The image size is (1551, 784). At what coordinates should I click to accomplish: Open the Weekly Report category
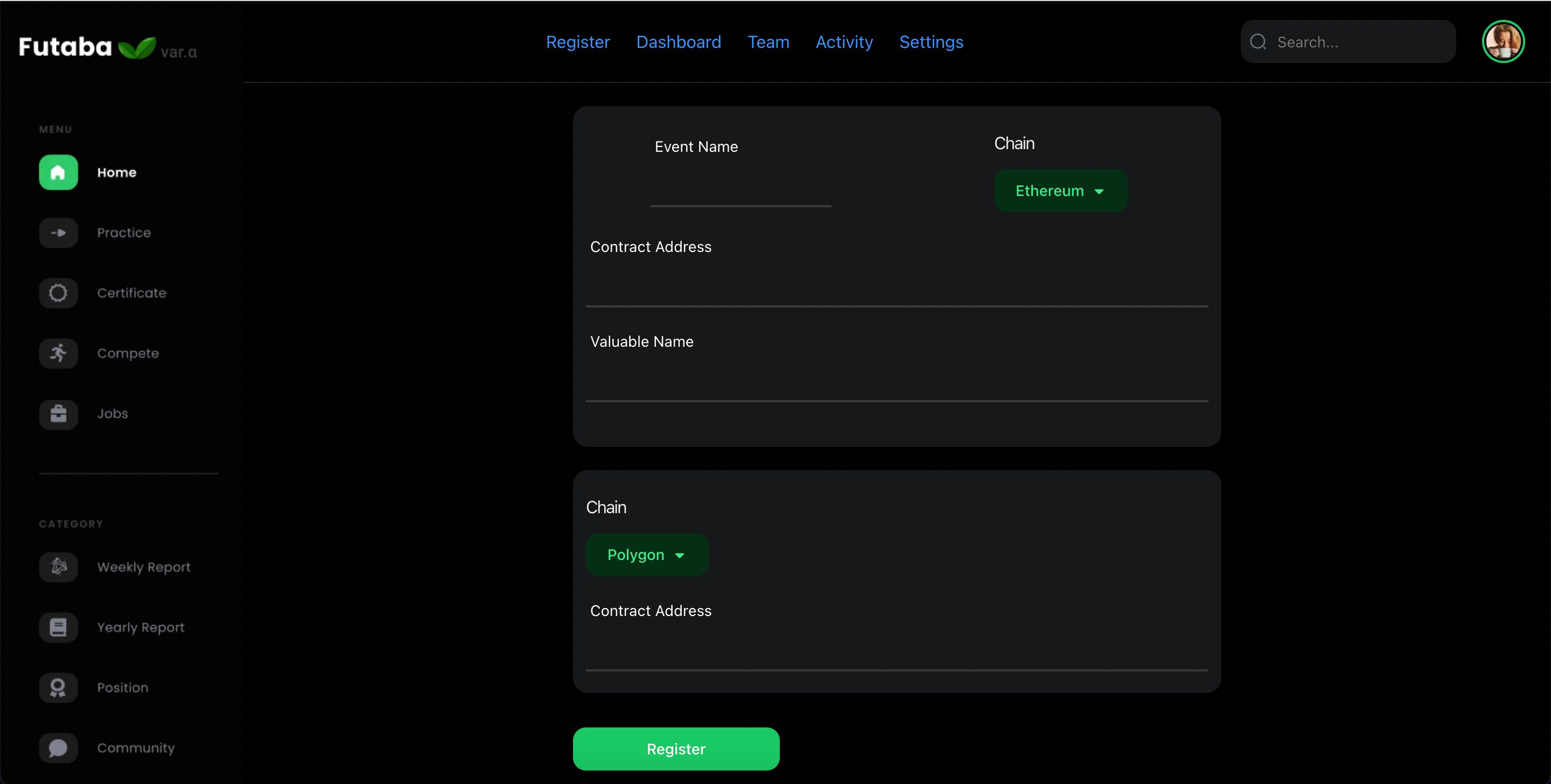coord(144,566)
